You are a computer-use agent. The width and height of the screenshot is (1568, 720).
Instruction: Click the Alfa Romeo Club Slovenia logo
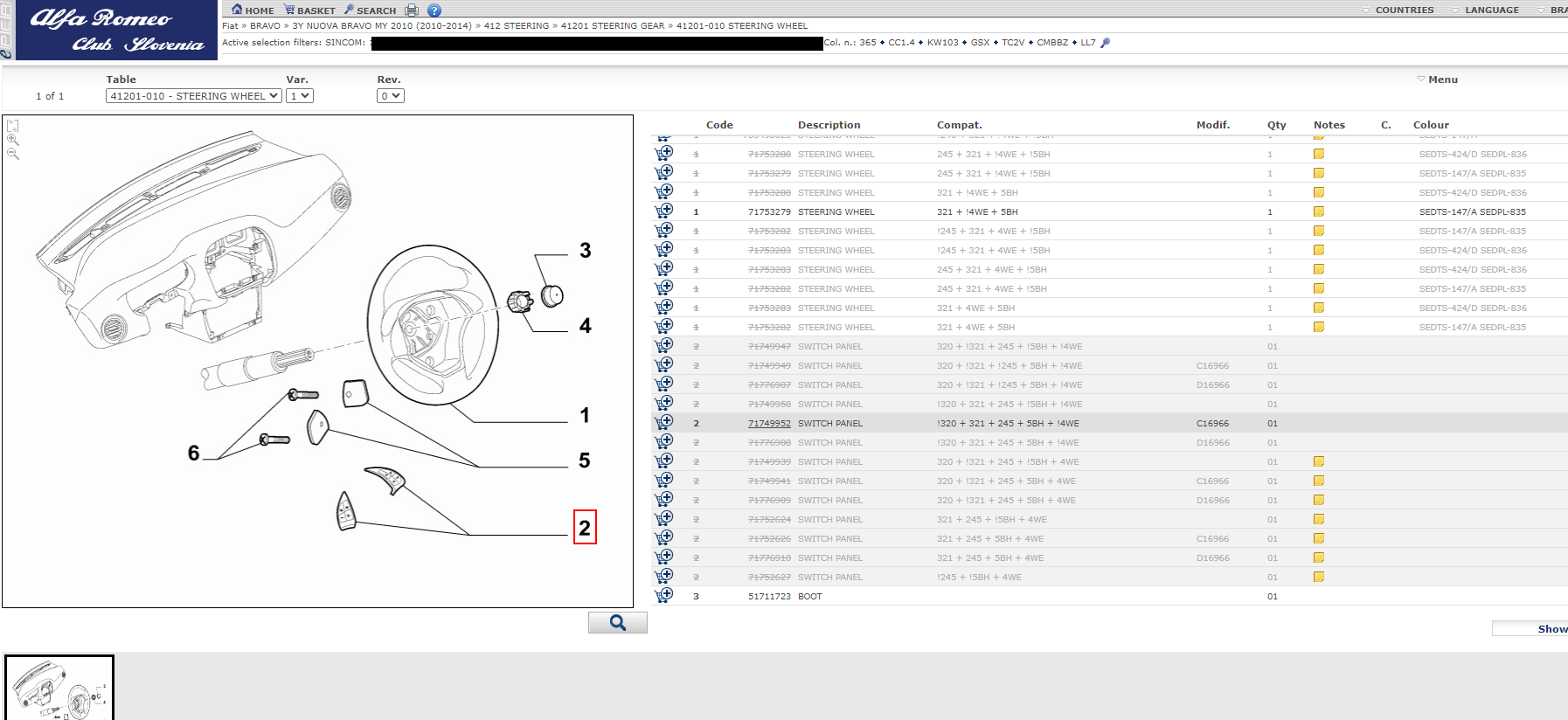tap(116, 31)
